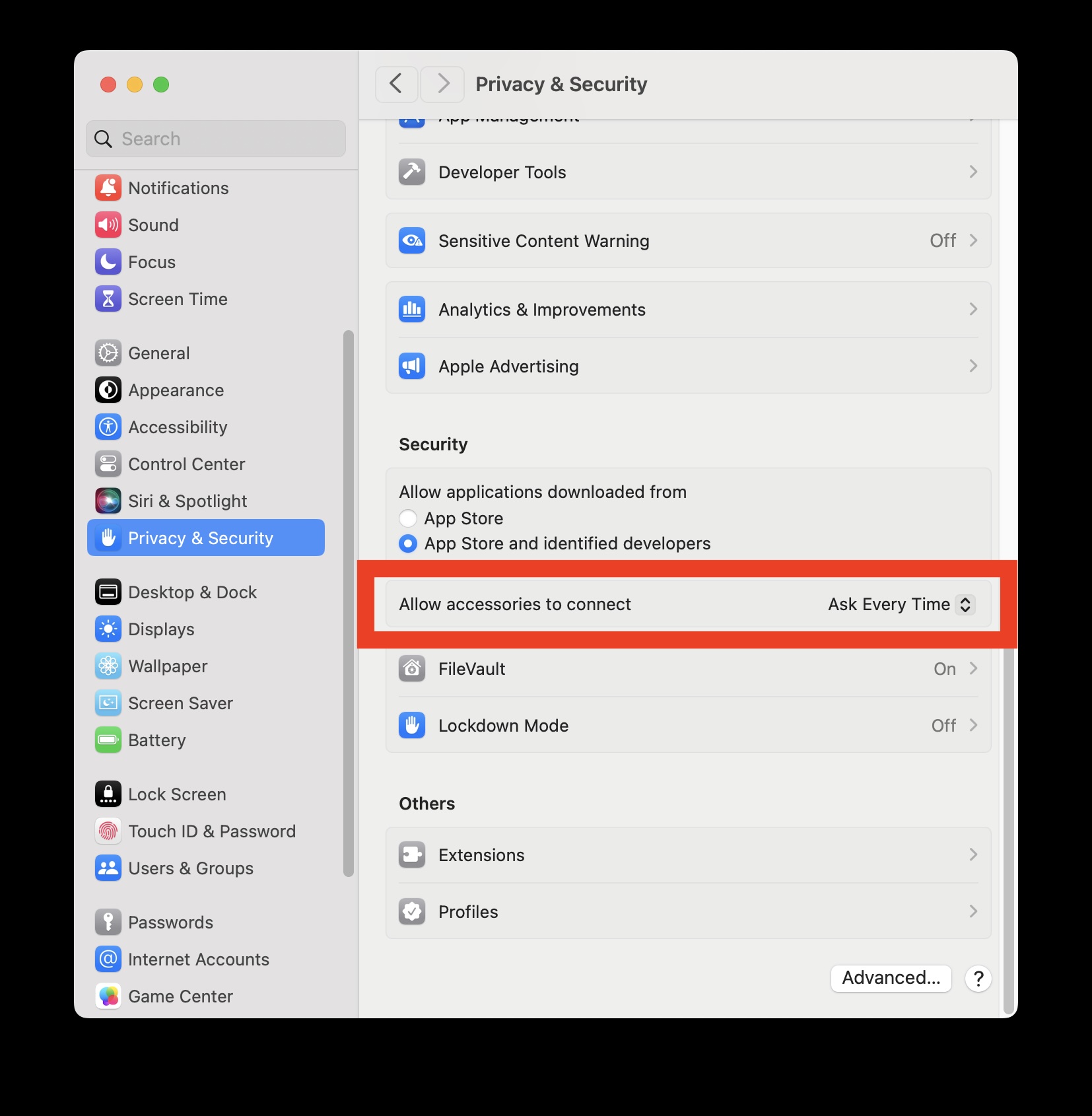Open Screen Time via hourglass icon
The height and width of the screenshot is (1116, 1092).
pos(108,298)
